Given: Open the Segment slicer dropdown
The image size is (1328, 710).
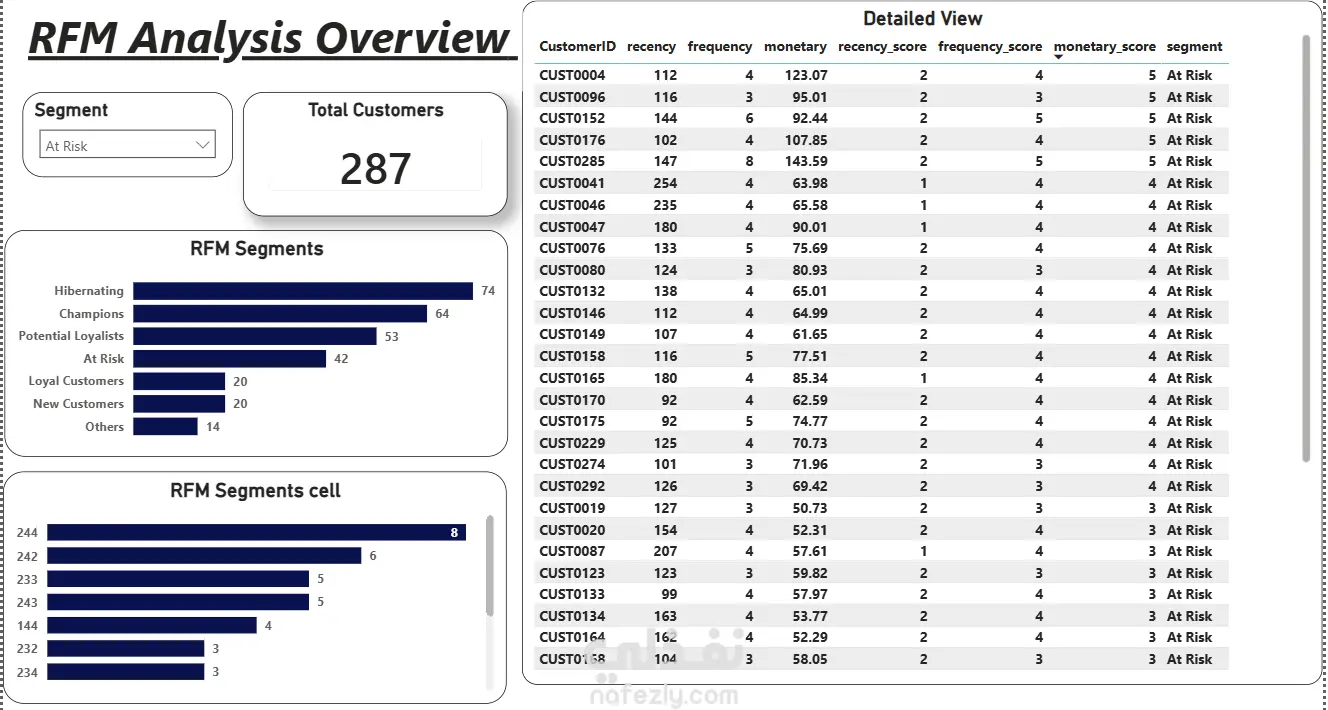Looking at the screenshot, I should [x=127, y=145].
